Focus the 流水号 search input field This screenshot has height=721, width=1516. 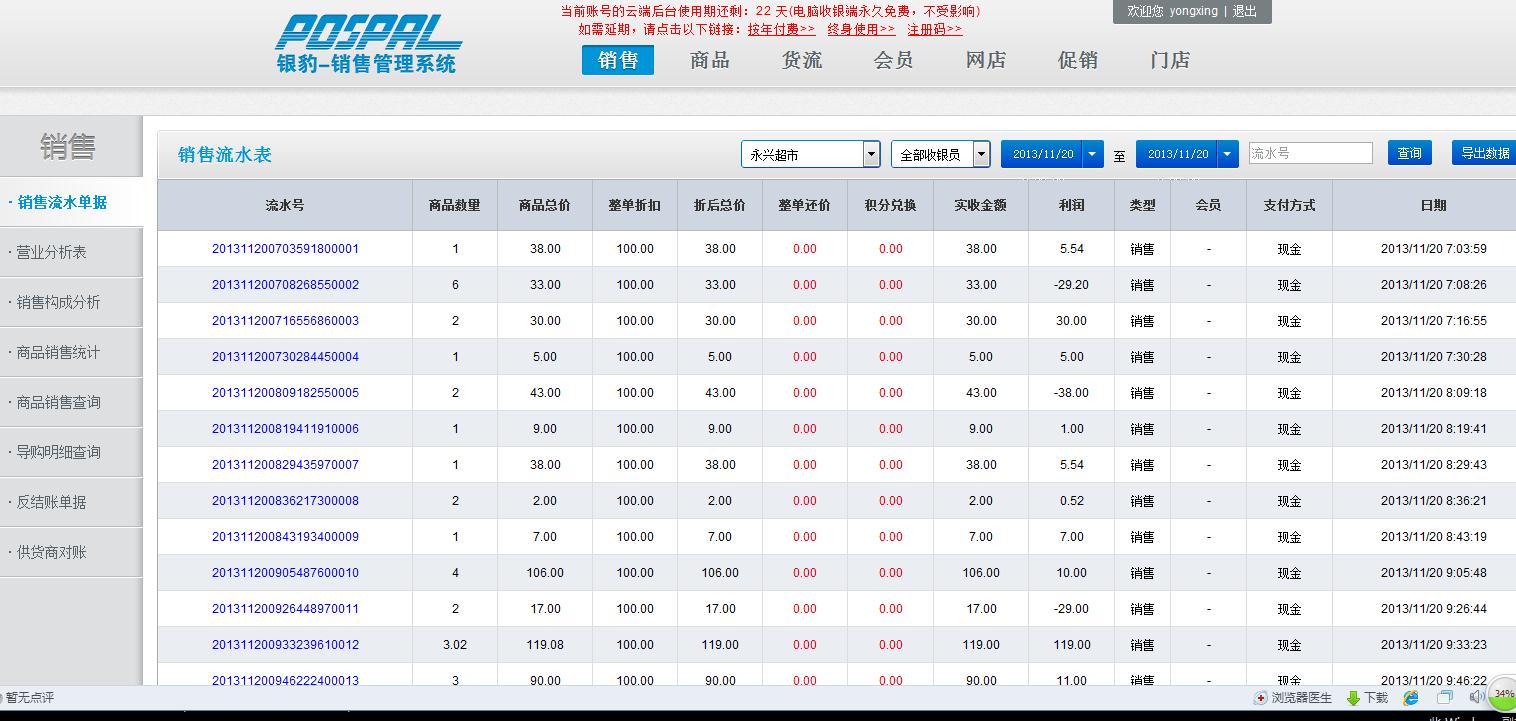click(x=1310, y=153)
